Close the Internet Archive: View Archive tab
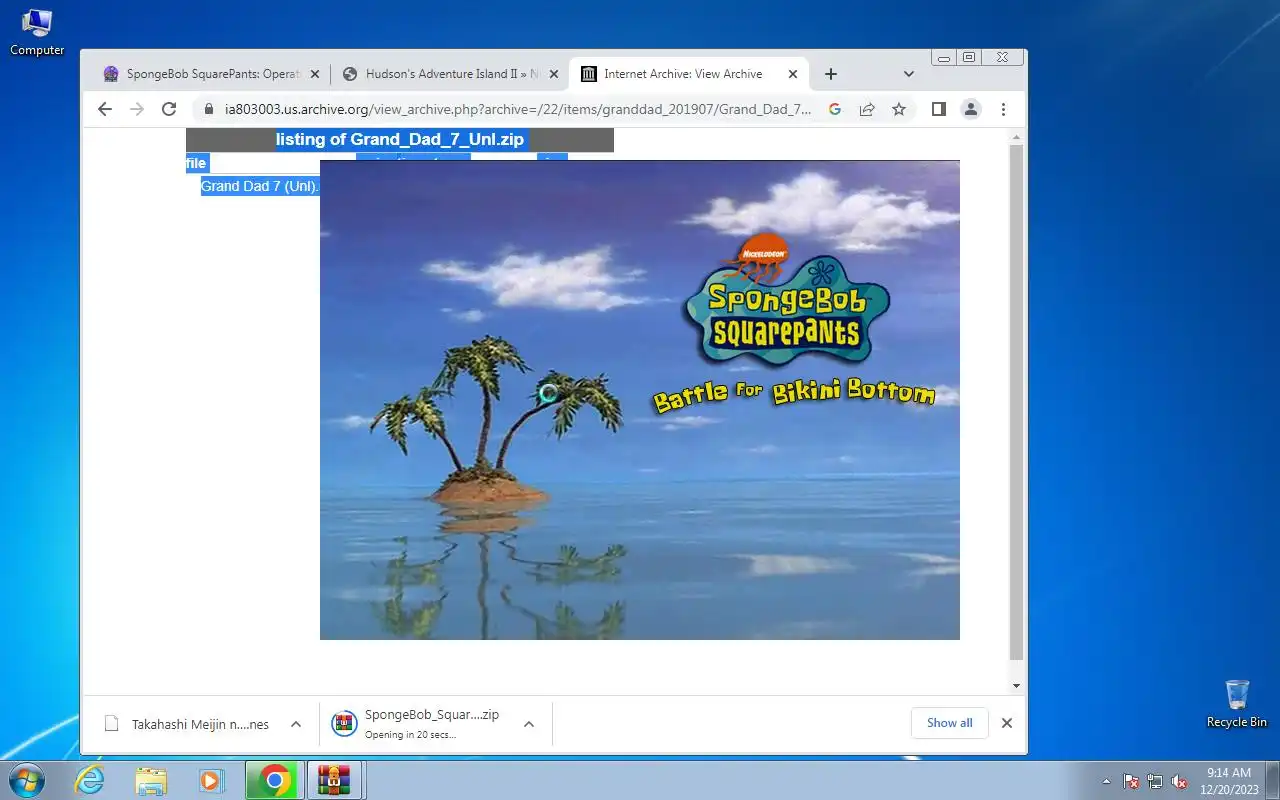This screenshot has height=800, width=1280. pos(793,74)
